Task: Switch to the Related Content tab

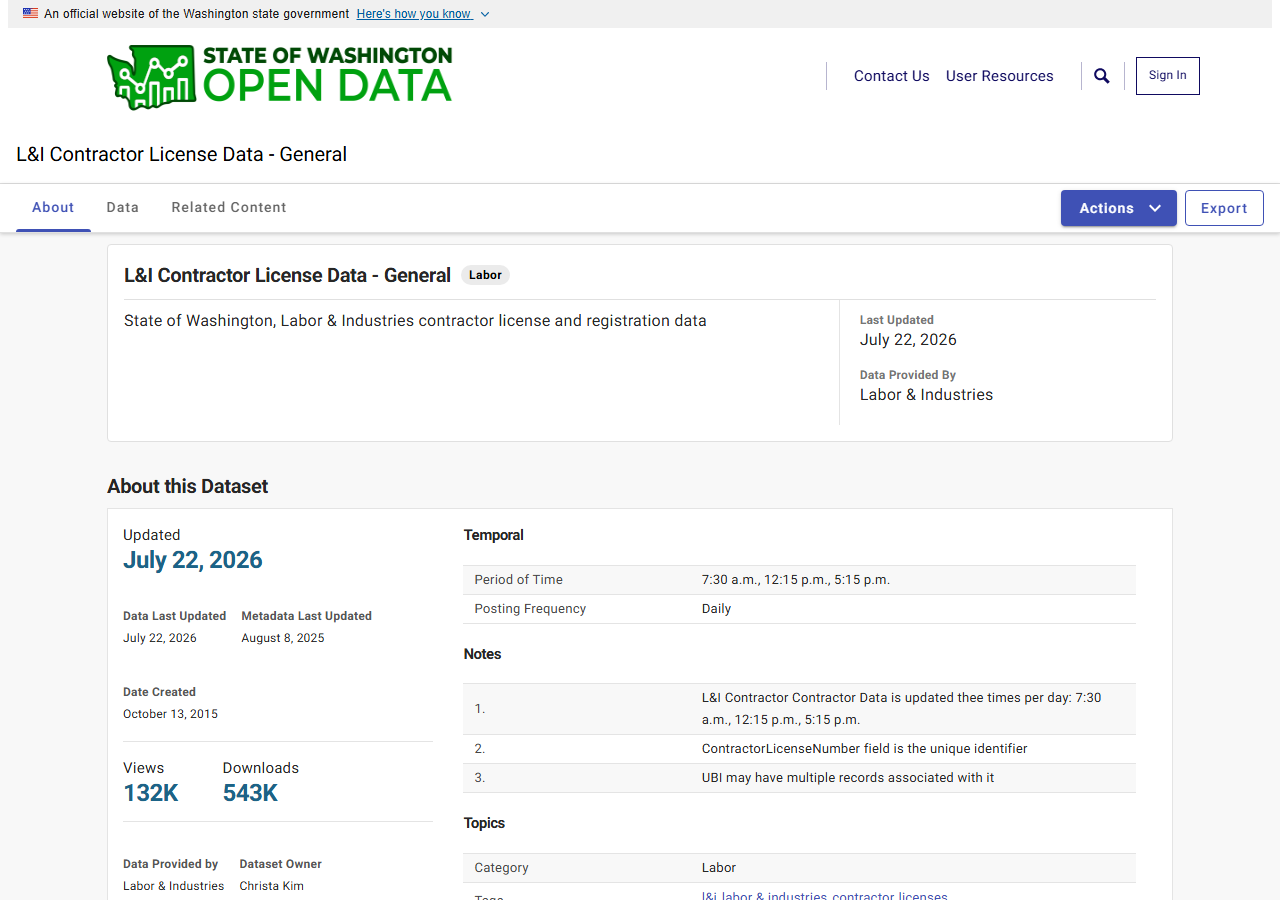Action: coord(229,208)
